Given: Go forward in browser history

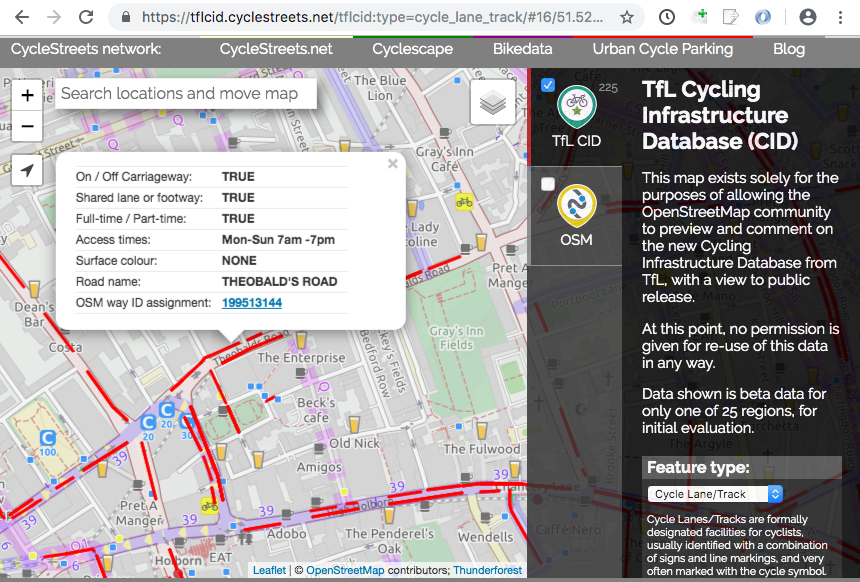Looking at the screenshot, I should [54, 18].
